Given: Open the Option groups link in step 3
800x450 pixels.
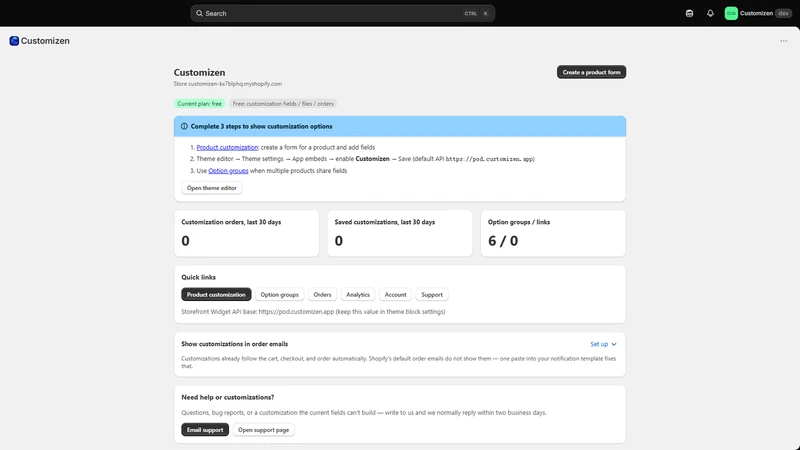Looking at the screenshot, I should tap(228, 170).
